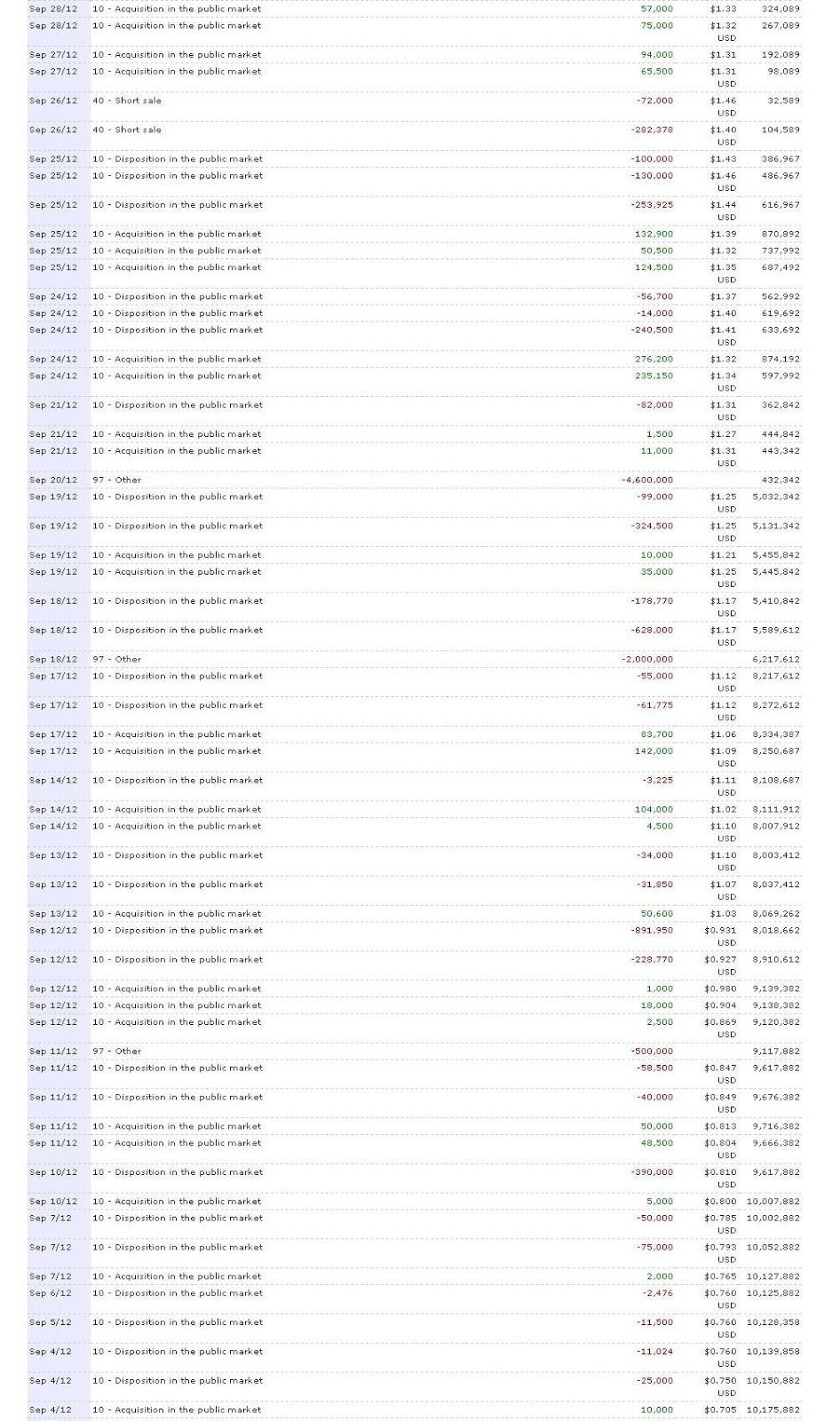Select the -4,600,000 Other transaction amount

click(x=647, y=480)
